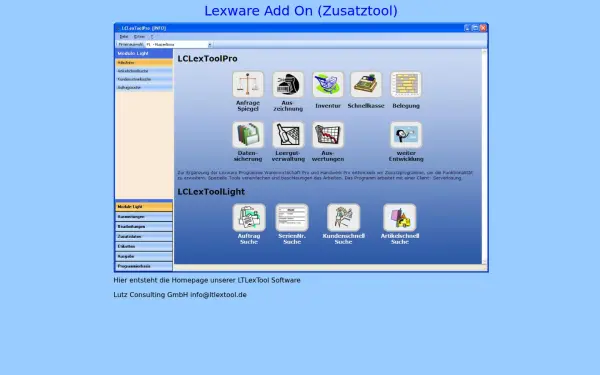This screenshot has height=375, width=600.
Task: Open the Auszeichnung barcode icon
Action: click(x=288, y=84)
